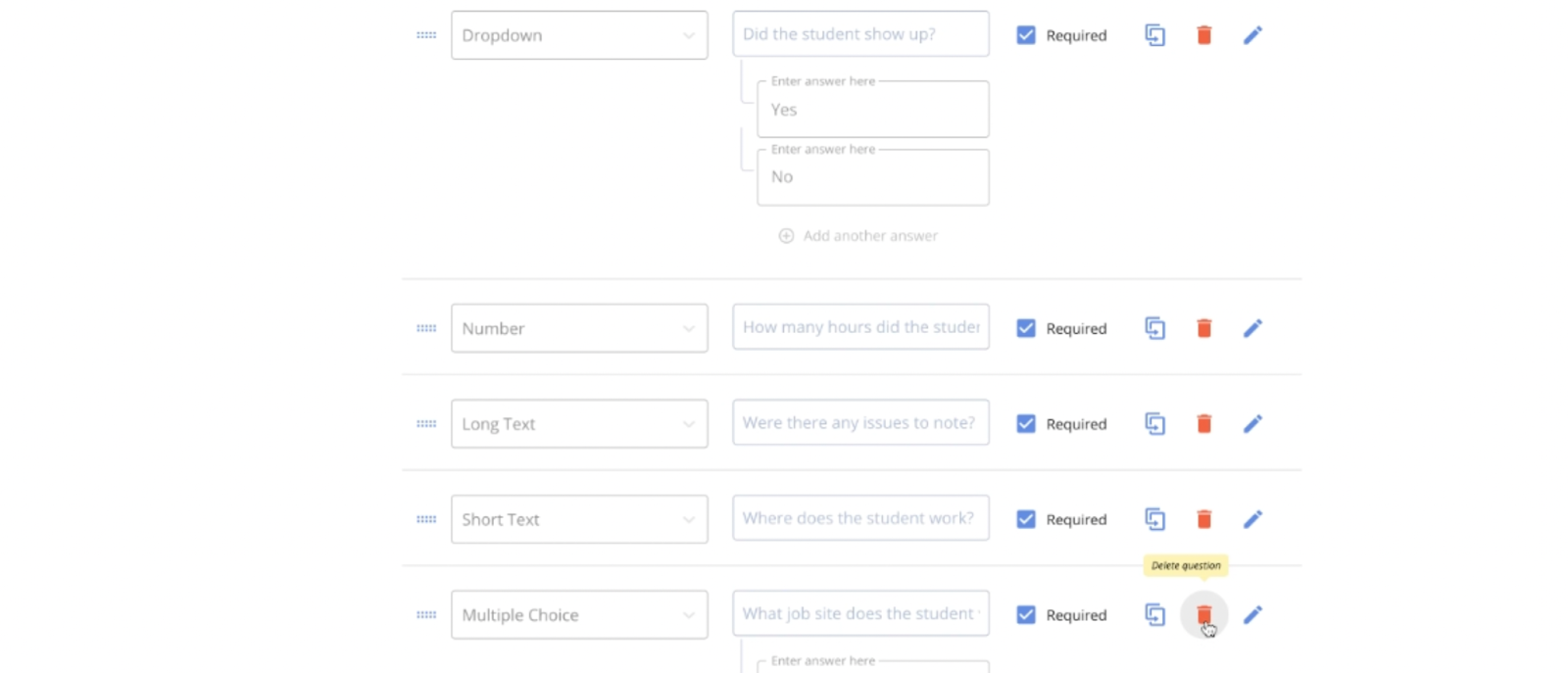The width and height of the screenshot is (1568, 673).
Task: Edit the Long Text question
Action: (x=1252, y=423)
